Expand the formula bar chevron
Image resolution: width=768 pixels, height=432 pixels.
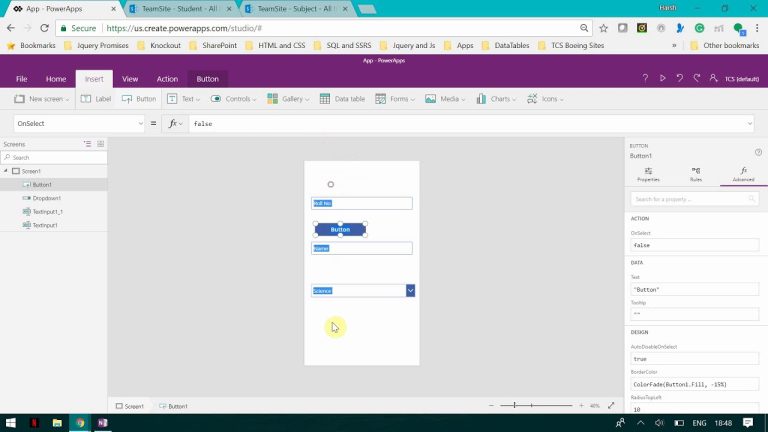pyautogui.click(x=749, y=124)
